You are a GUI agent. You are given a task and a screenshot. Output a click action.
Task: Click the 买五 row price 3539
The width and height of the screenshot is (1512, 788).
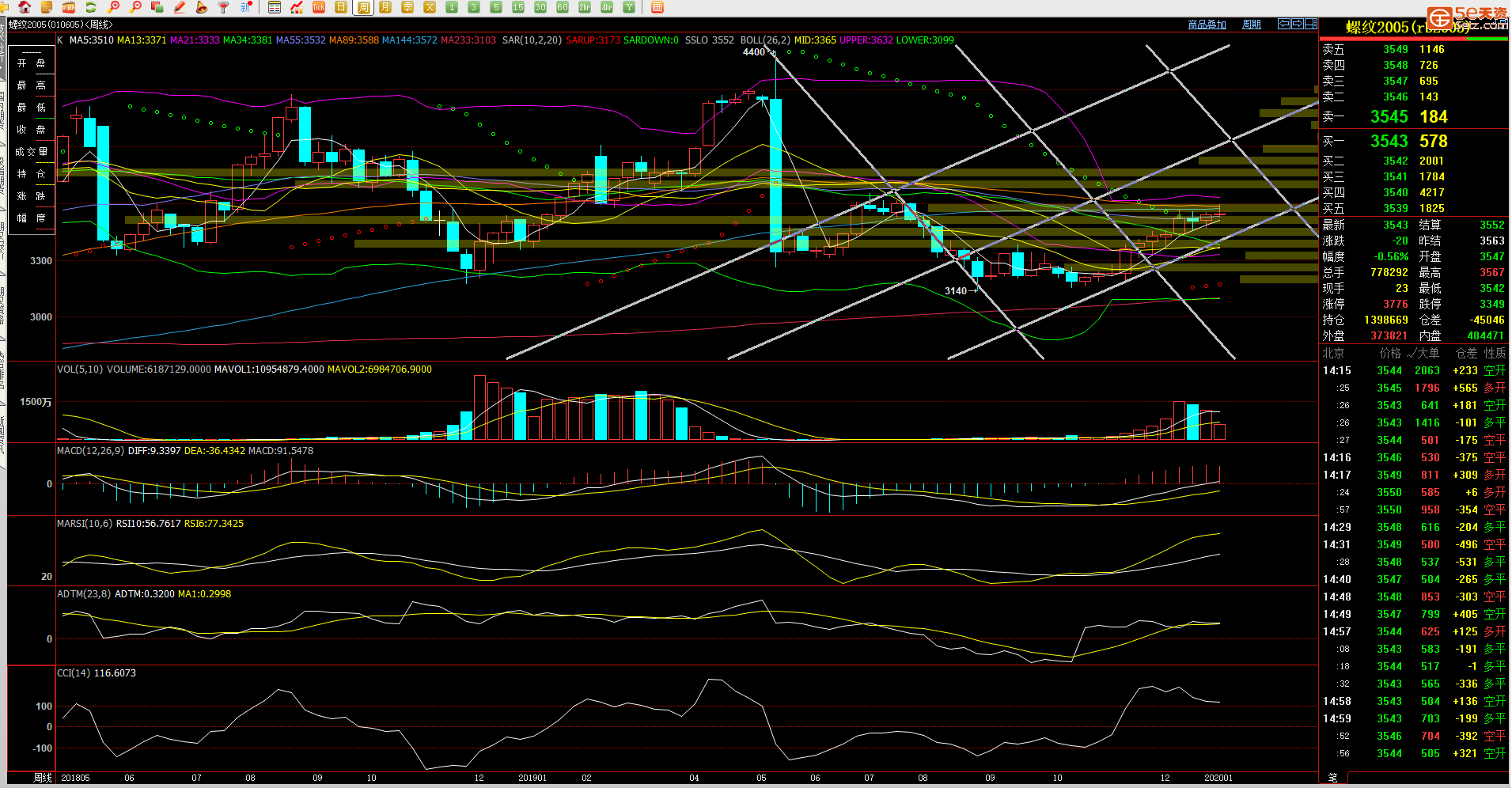click(1396, 208)
